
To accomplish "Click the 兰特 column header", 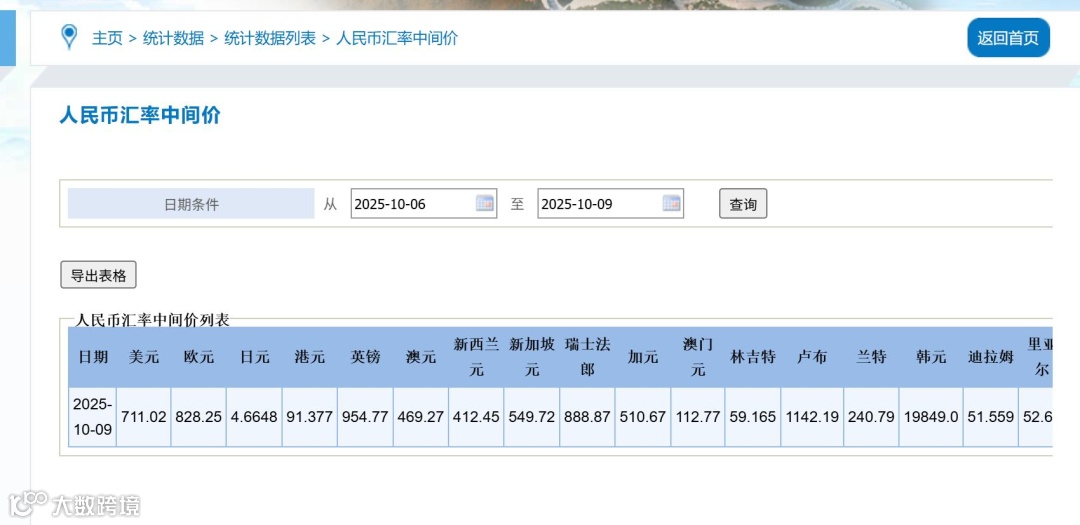I will [x=871, y=357].
